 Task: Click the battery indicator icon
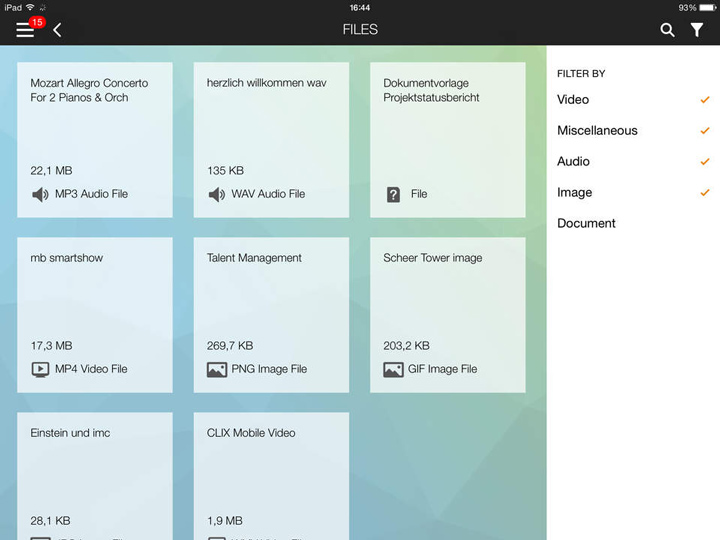pos(707,8)
